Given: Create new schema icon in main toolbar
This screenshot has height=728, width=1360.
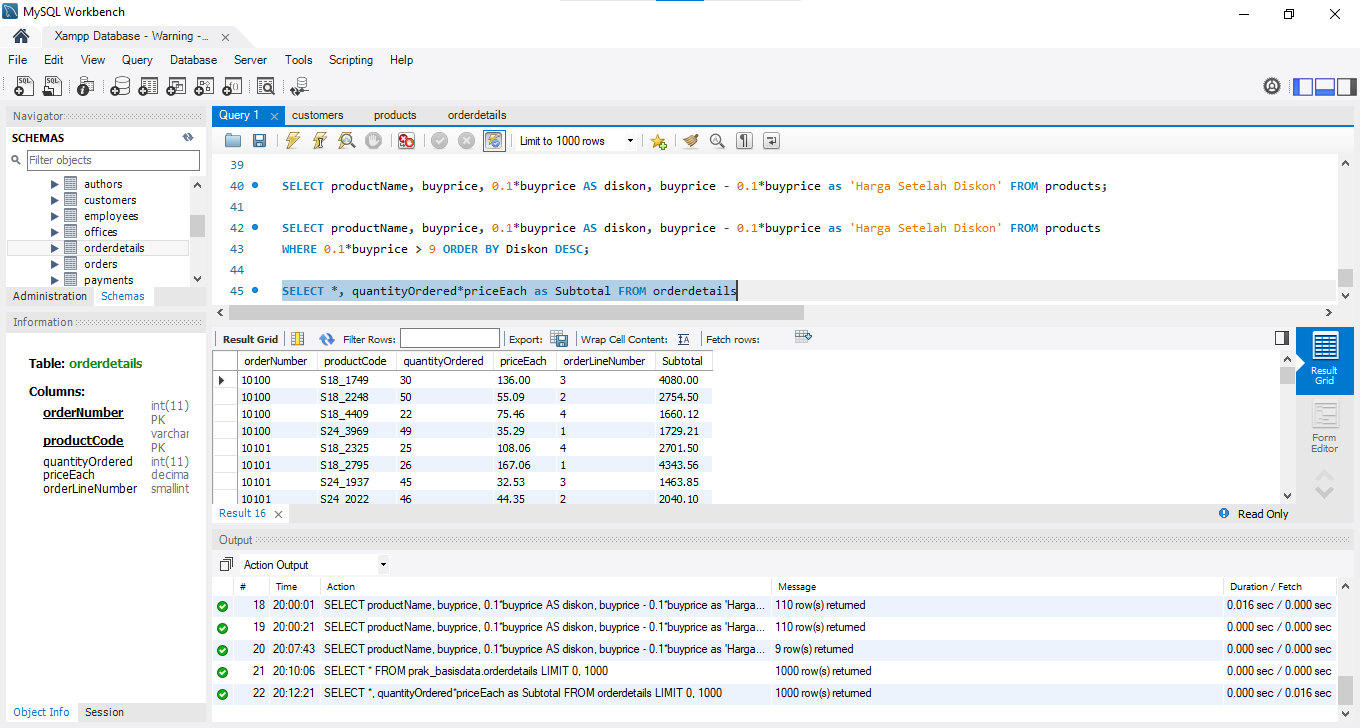Looking at the screenshot, I should click(120, 87).
